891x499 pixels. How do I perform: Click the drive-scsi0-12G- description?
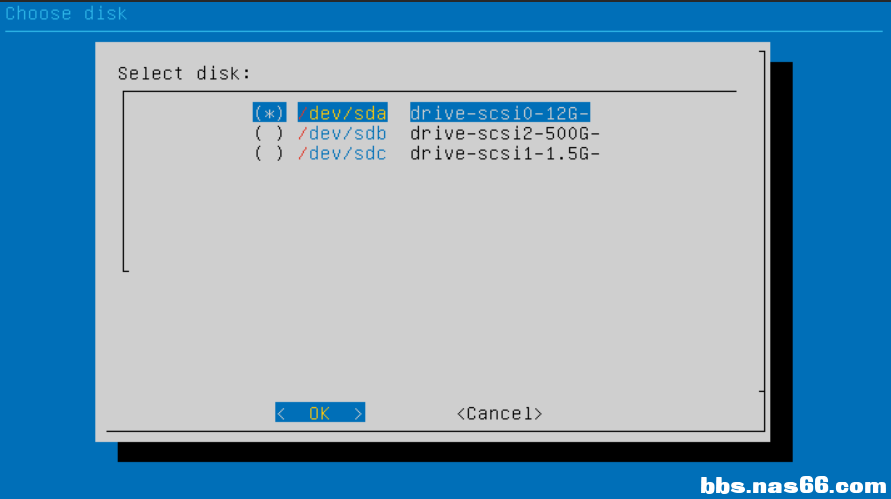click(x=499, y=113)
